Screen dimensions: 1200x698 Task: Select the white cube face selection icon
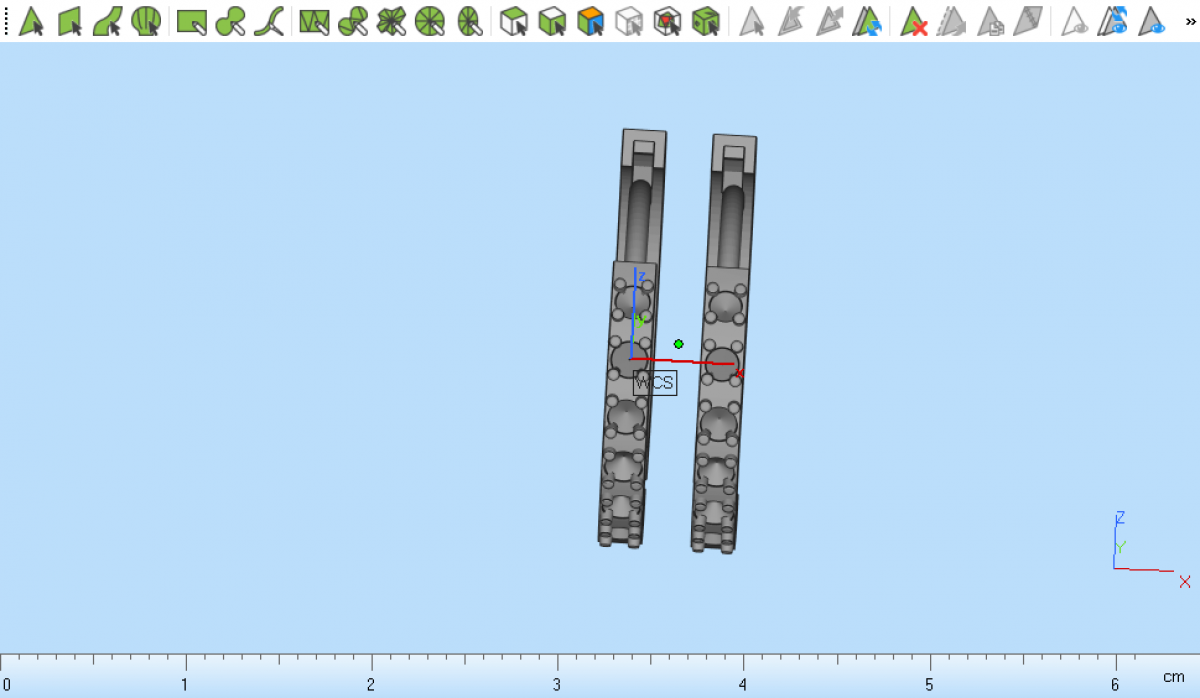pyautogui.click(x=514, y=21)
